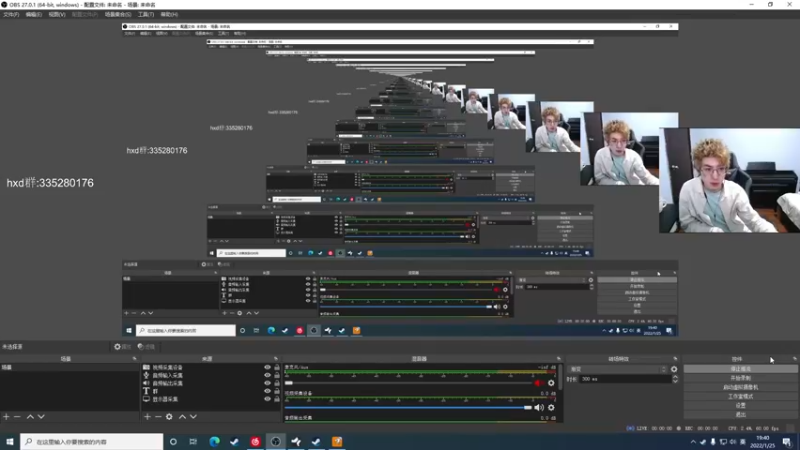Open Task View on taskbar
This screenshot has height=450, width=800.
tap(193, 441)
